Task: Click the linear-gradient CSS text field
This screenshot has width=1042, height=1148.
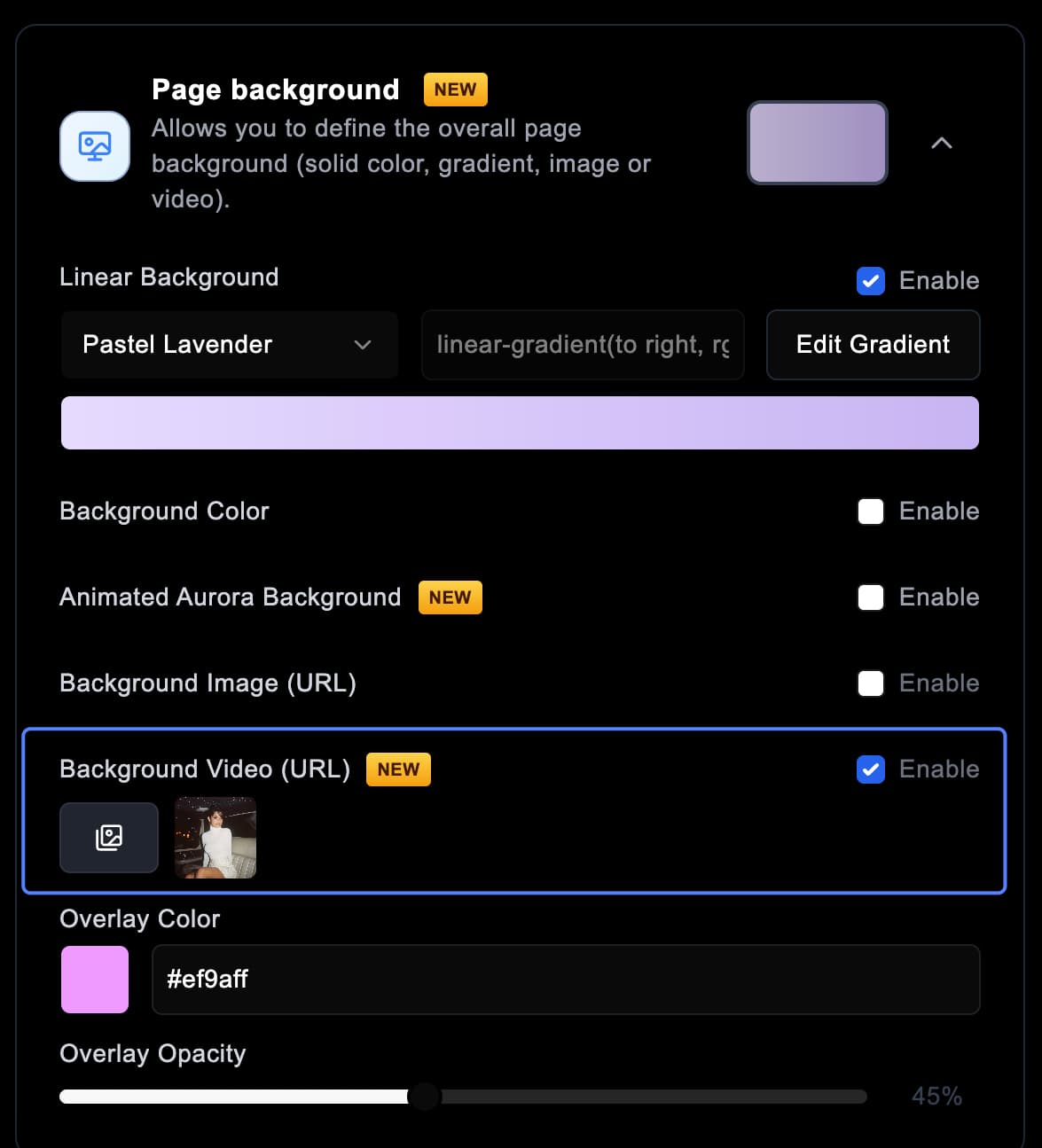Action: point(582,345)
